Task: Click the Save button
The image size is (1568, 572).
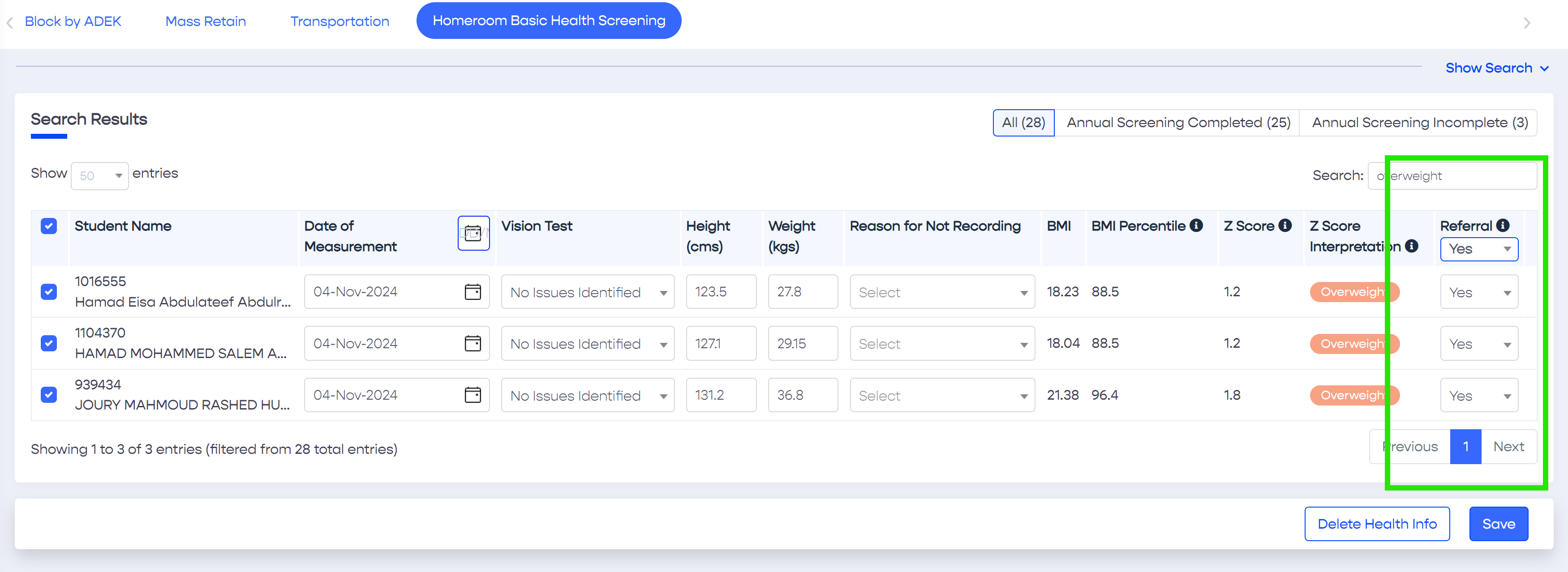Action: (1498, 524)
